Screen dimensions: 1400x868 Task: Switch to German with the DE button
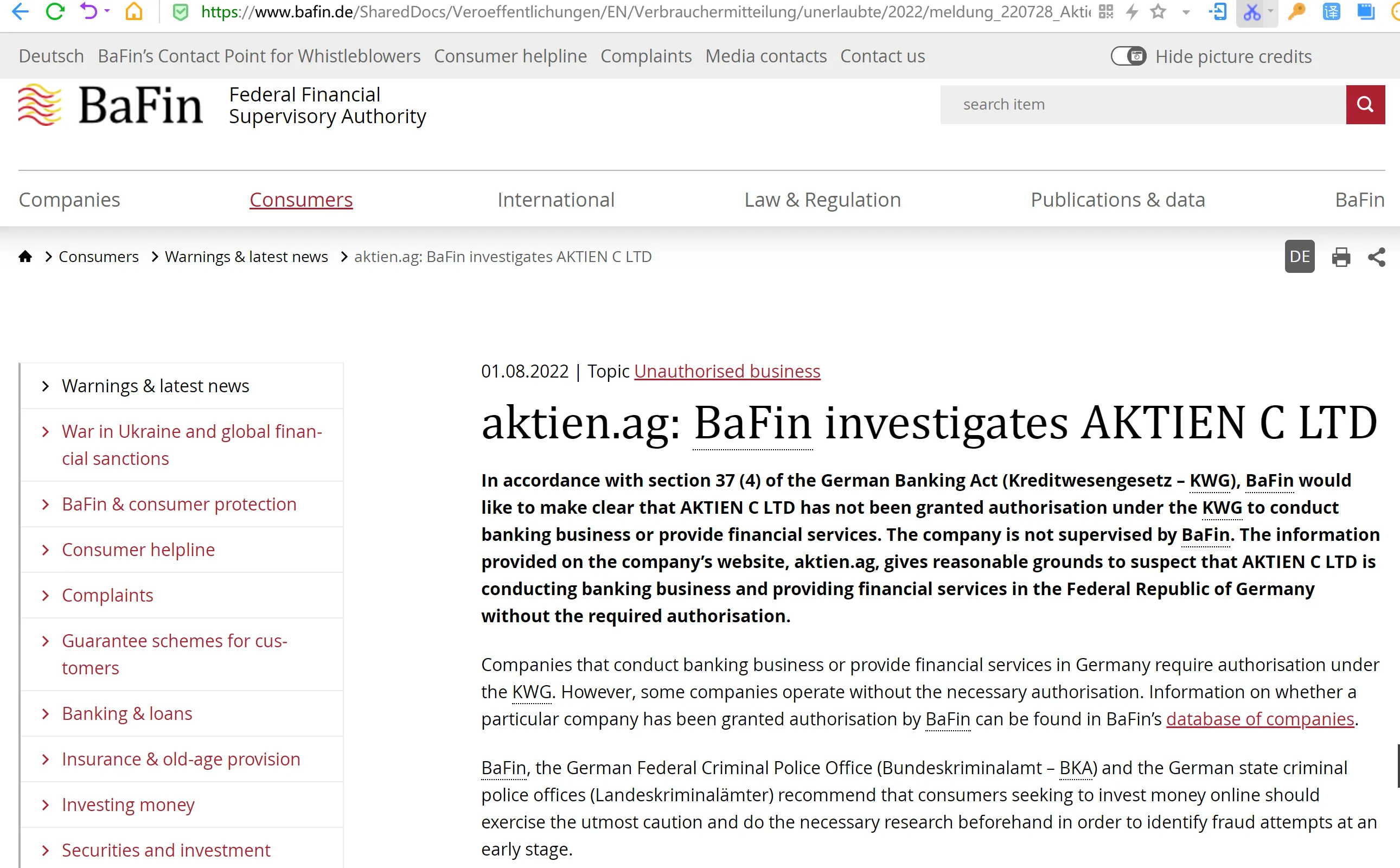(1300, 256)
